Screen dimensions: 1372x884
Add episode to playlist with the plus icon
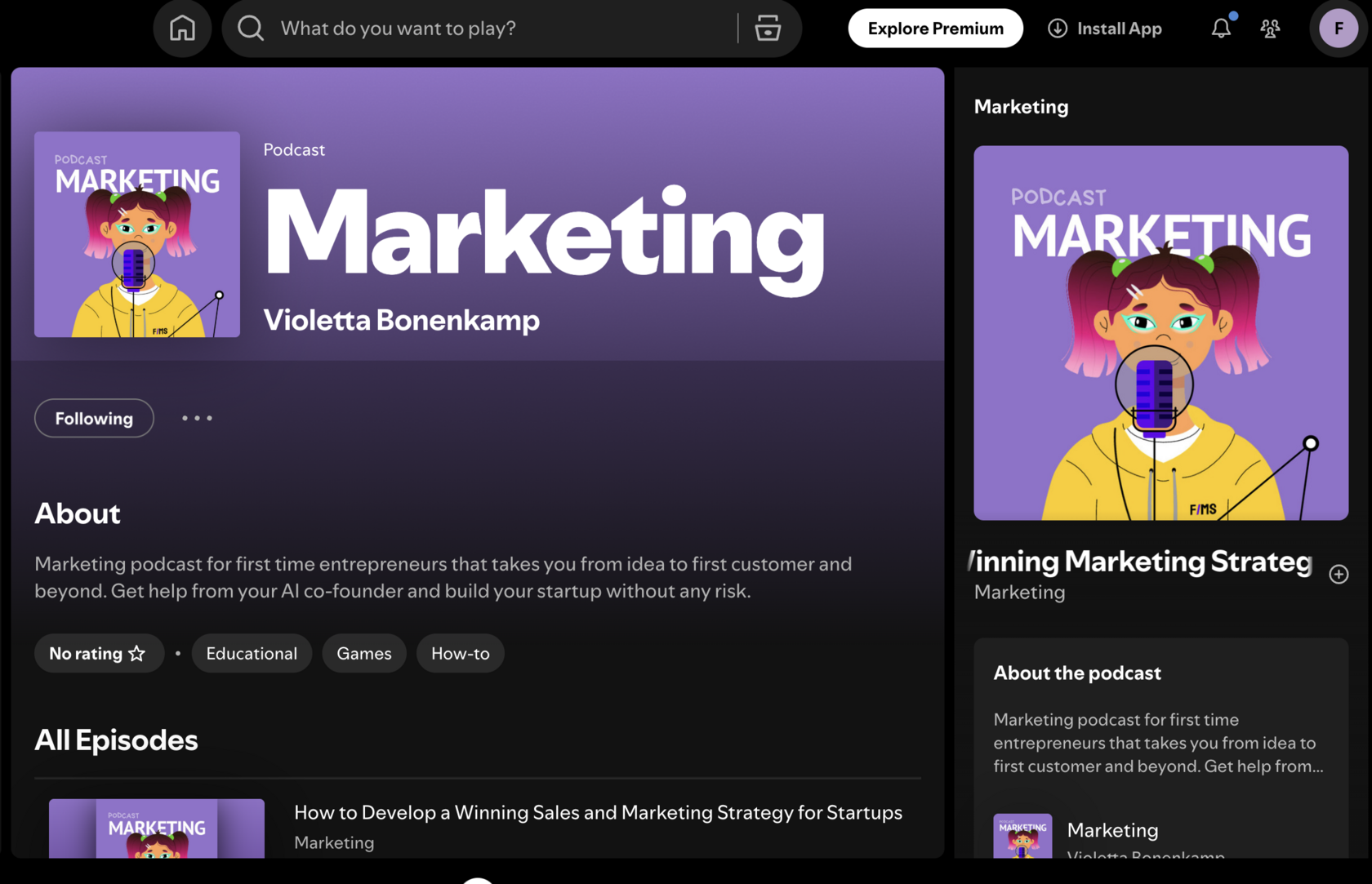pos(1339,574)
